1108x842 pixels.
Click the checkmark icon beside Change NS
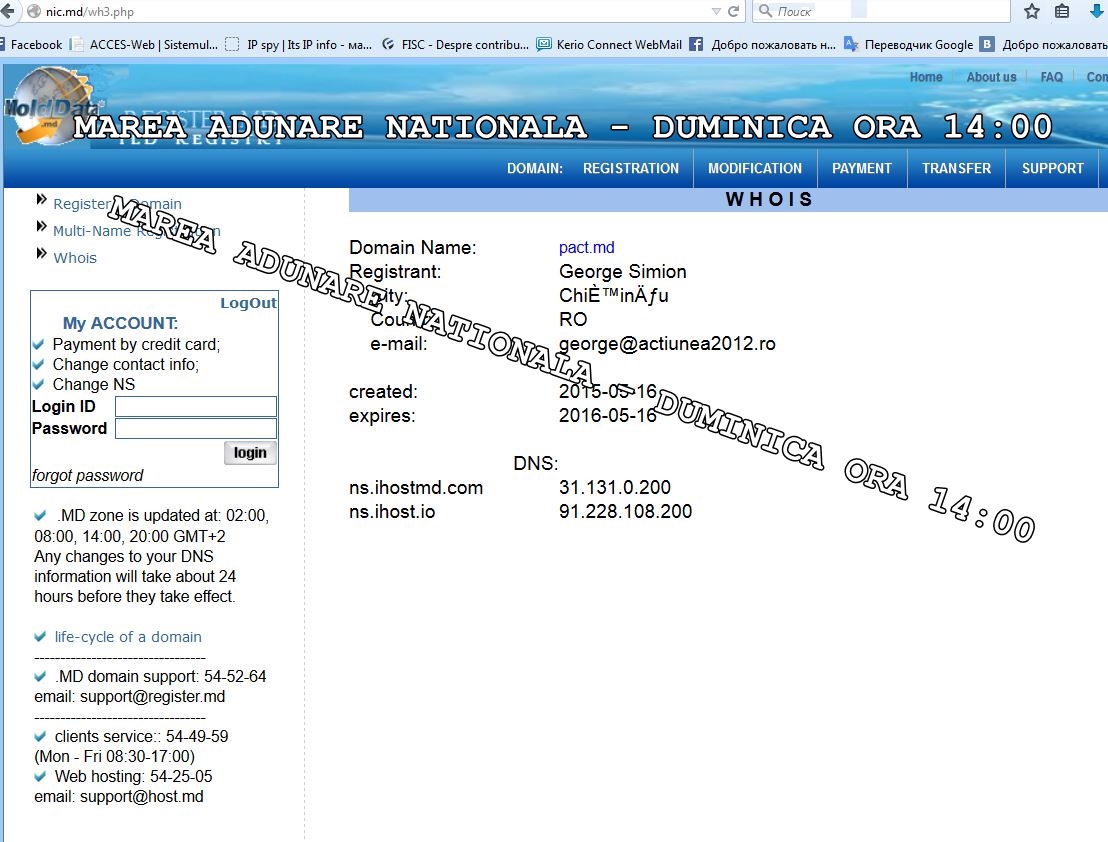pyautogui.click(x=39, y=385)
